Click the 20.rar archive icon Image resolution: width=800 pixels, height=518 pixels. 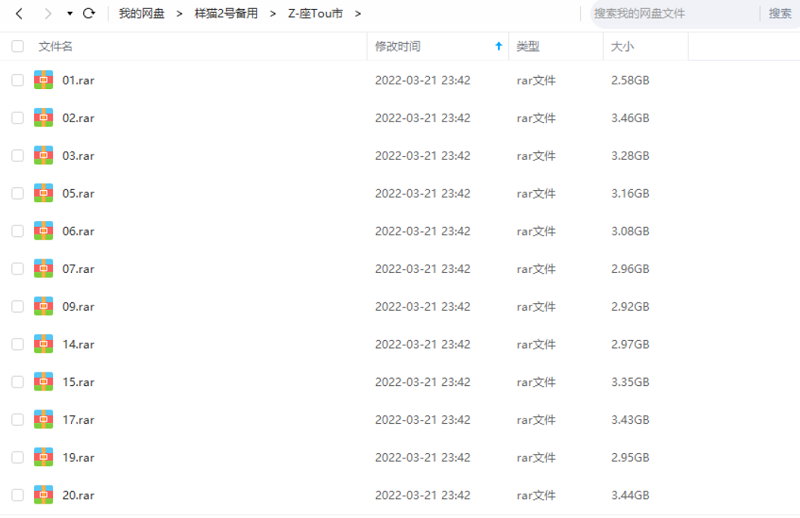point(43,494)
